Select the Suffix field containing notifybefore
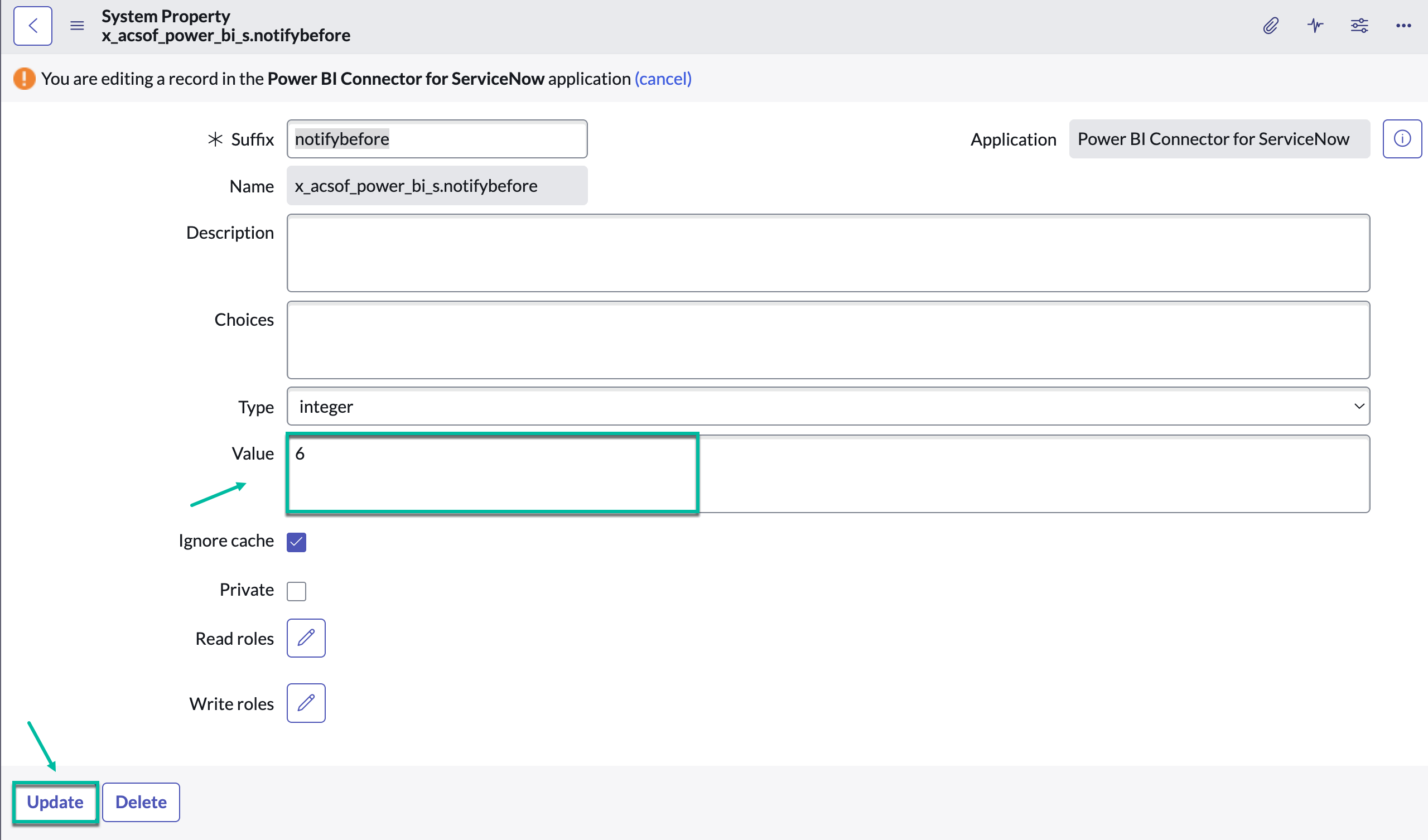Viewport: 1428px width, 840px height. [436, 138]
